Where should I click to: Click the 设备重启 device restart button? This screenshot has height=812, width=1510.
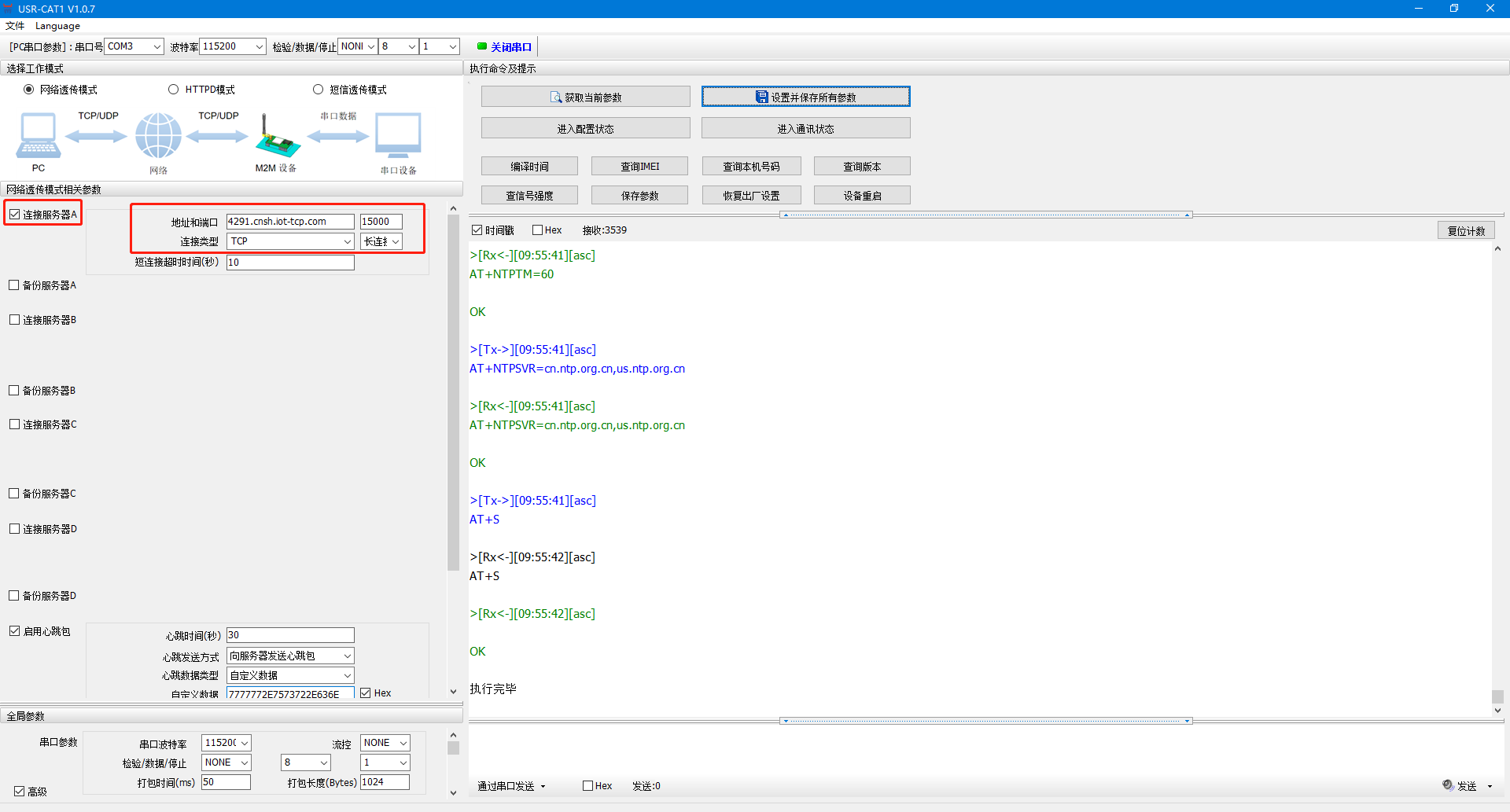point(862,196)
